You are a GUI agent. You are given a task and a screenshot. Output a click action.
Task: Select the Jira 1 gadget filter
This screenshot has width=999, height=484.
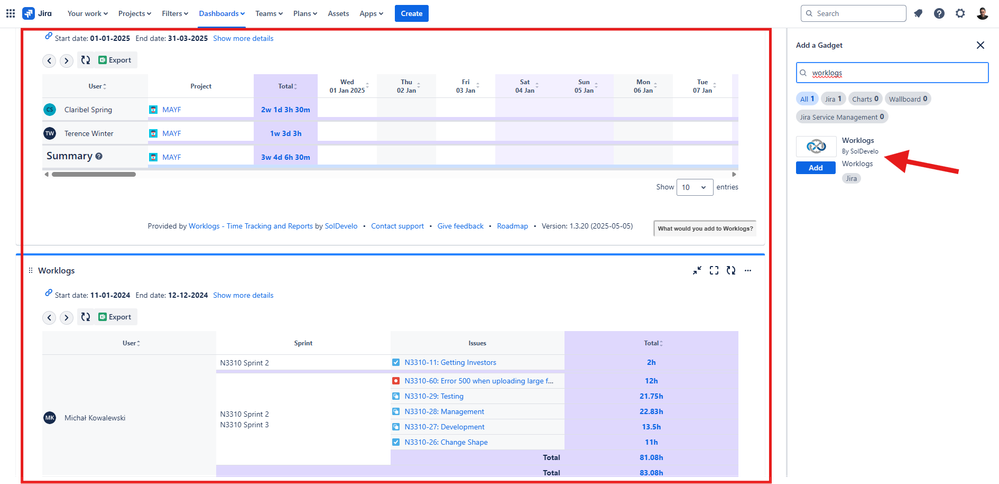click(x=833, y=99)
